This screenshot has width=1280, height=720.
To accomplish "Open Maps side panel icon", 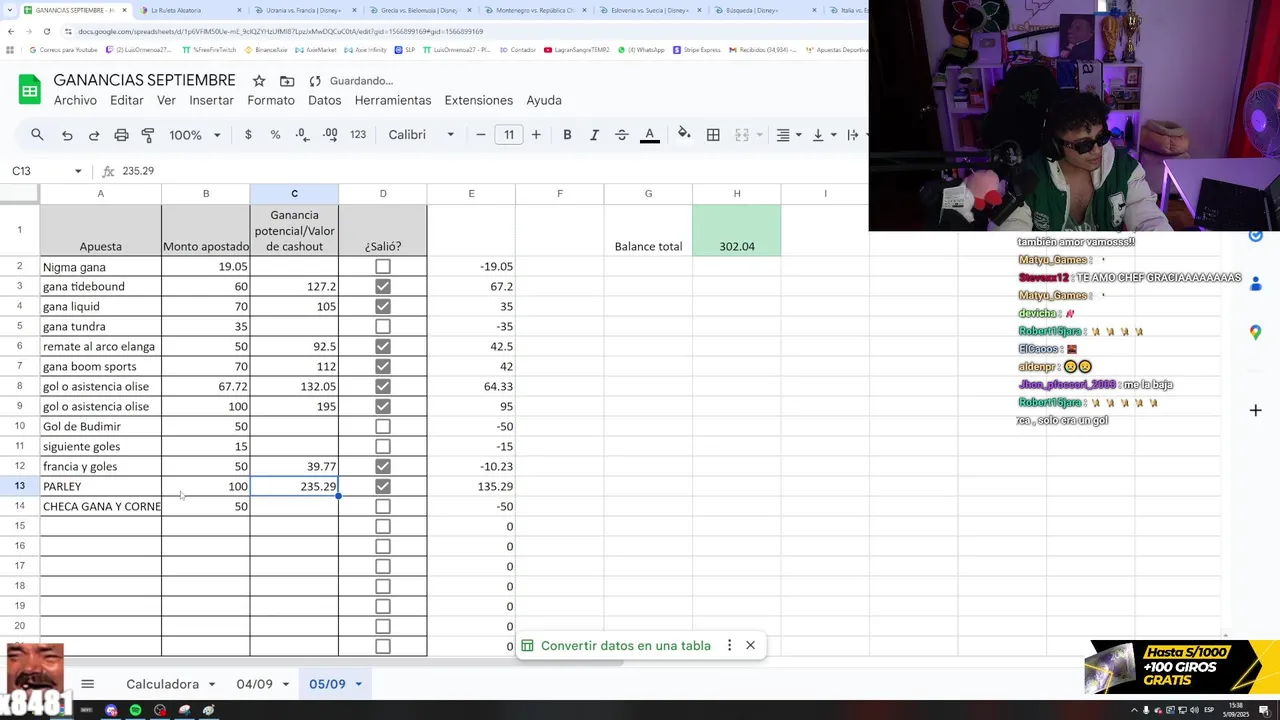I will [1255, 332].
